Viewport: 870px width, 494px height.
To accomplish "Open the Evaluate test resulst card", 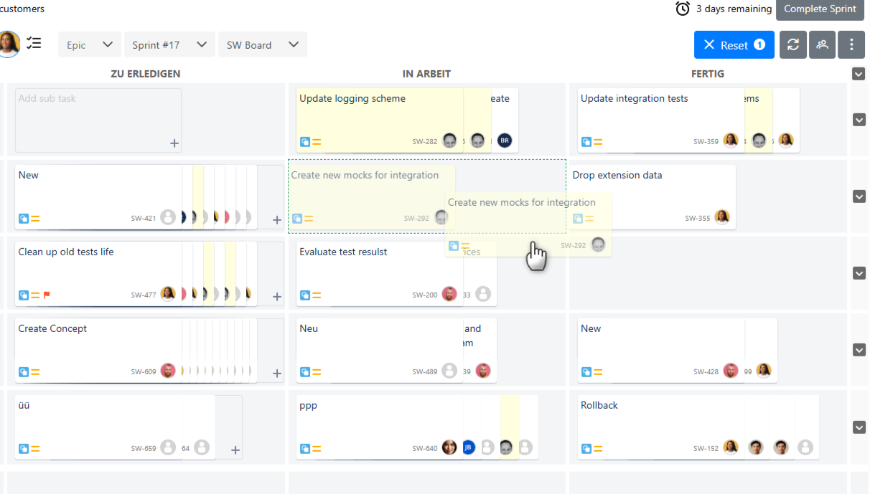I will [380, 273].
